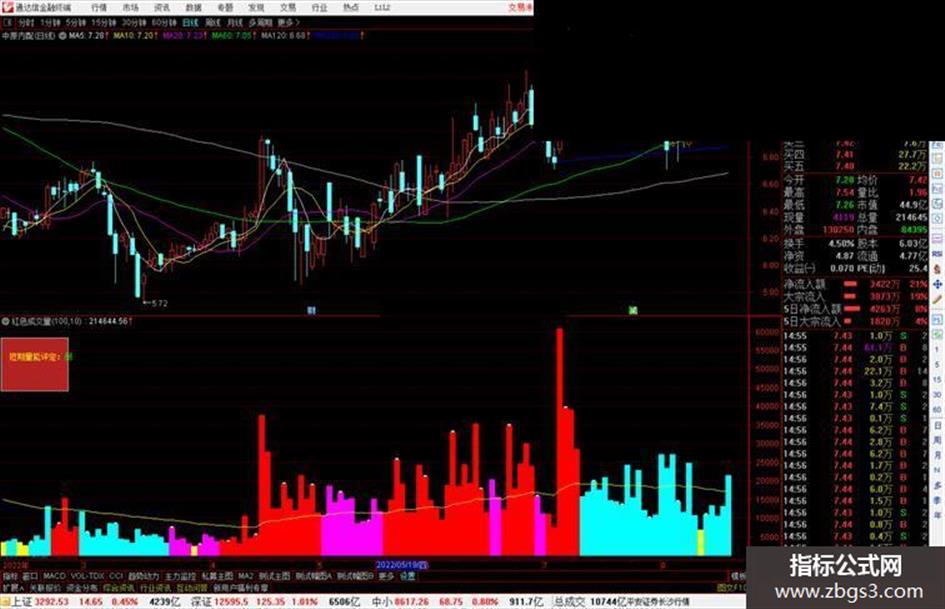The height and width of the screenshot is (609, 945).
Task: Select the 周线 period tab
Action: pos(213,22)
